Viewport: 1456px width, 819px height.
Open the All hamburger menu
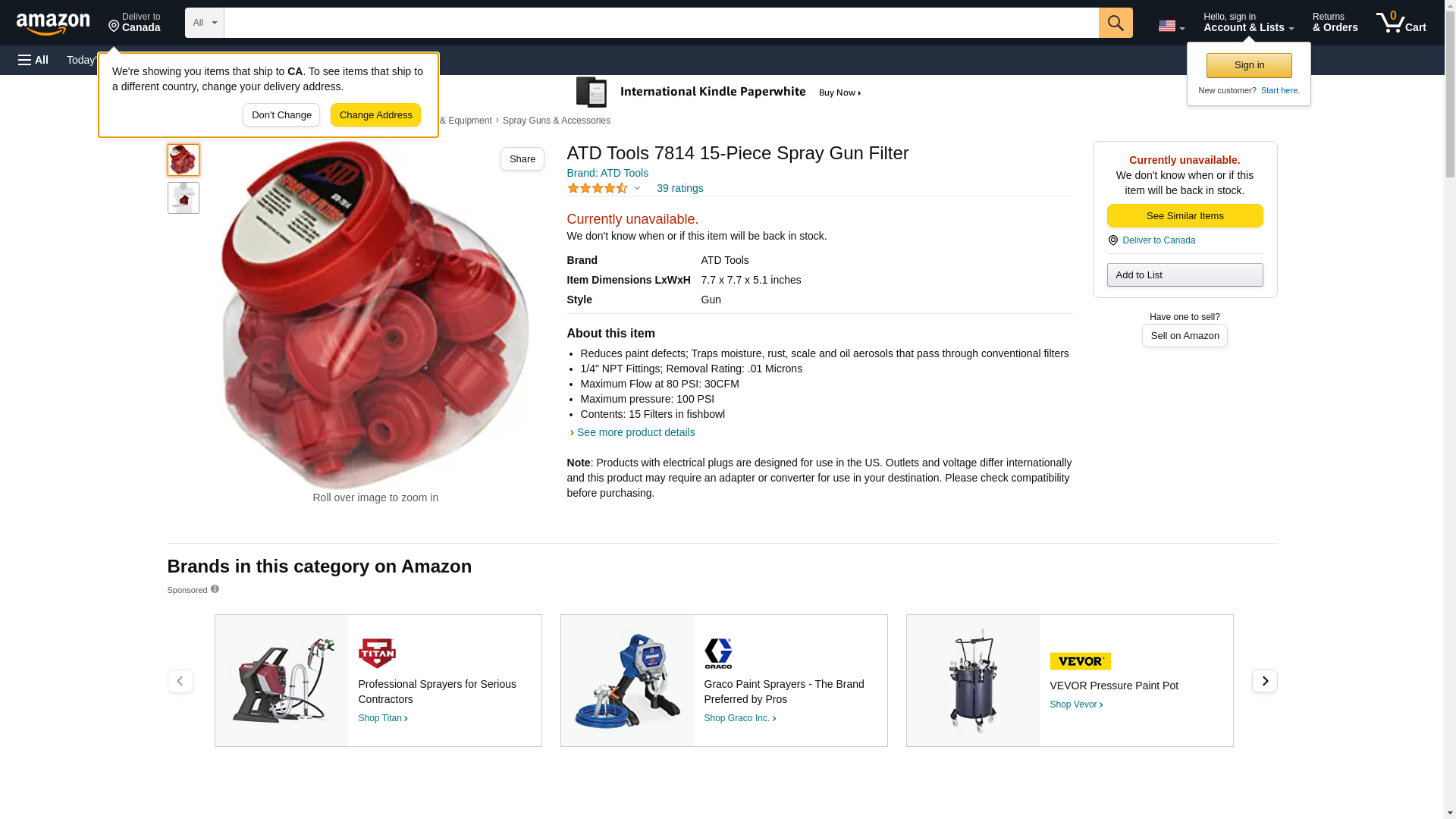(33, 60)
